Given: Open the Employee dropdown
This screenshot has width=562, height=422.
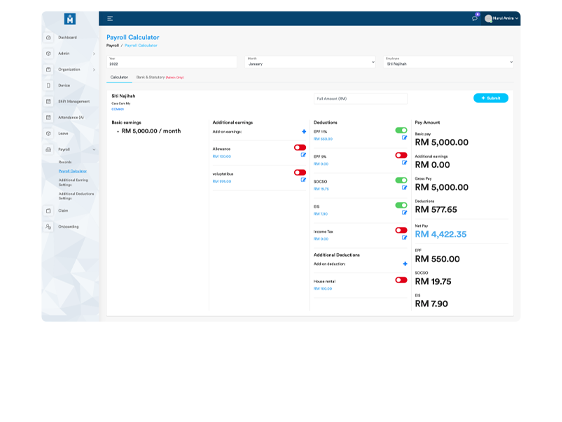Looking at the screenshot, I should 448,62.
